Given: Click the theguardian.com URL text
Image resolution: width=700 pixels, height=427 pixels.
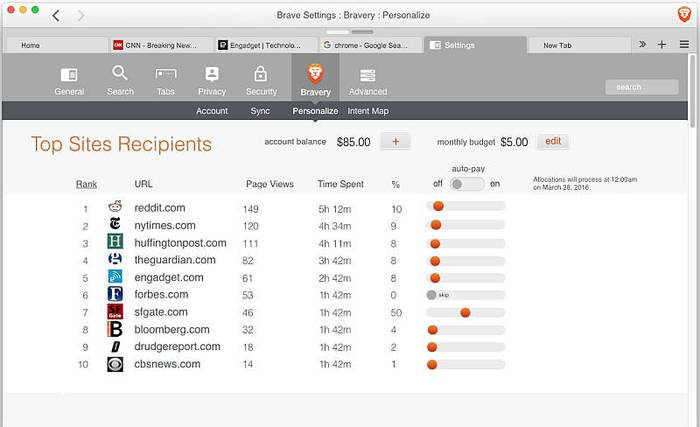Looking at the screenshot, I should point(175,260).
